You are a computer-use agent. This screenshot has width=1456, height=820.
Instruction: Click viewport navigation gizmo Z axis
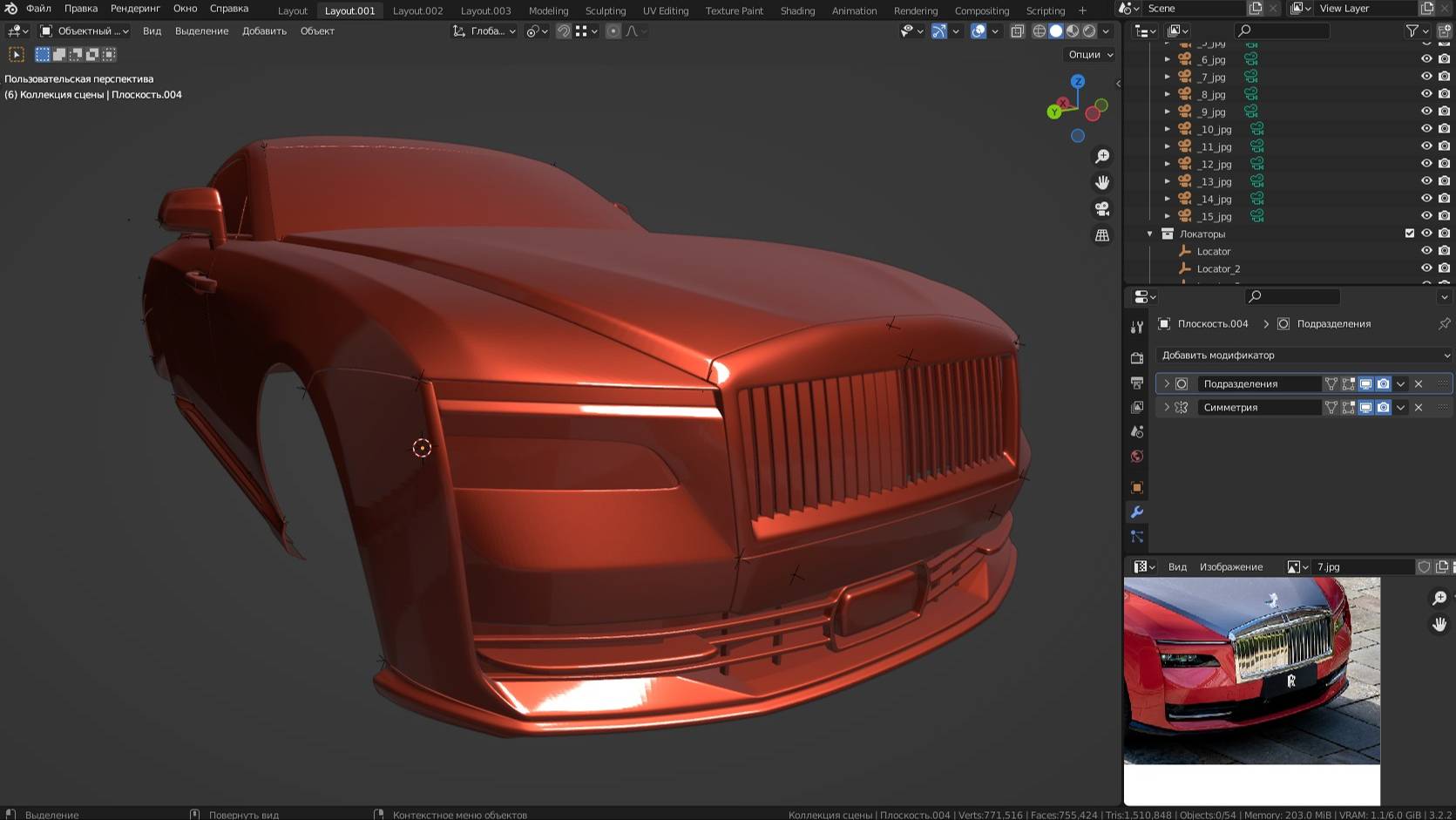1078,81
